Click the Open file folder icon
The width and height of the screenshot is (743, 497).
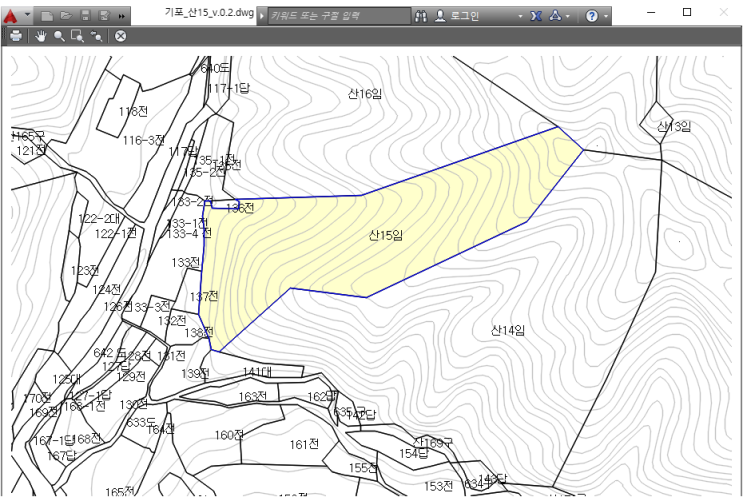(x=66, y=17)
